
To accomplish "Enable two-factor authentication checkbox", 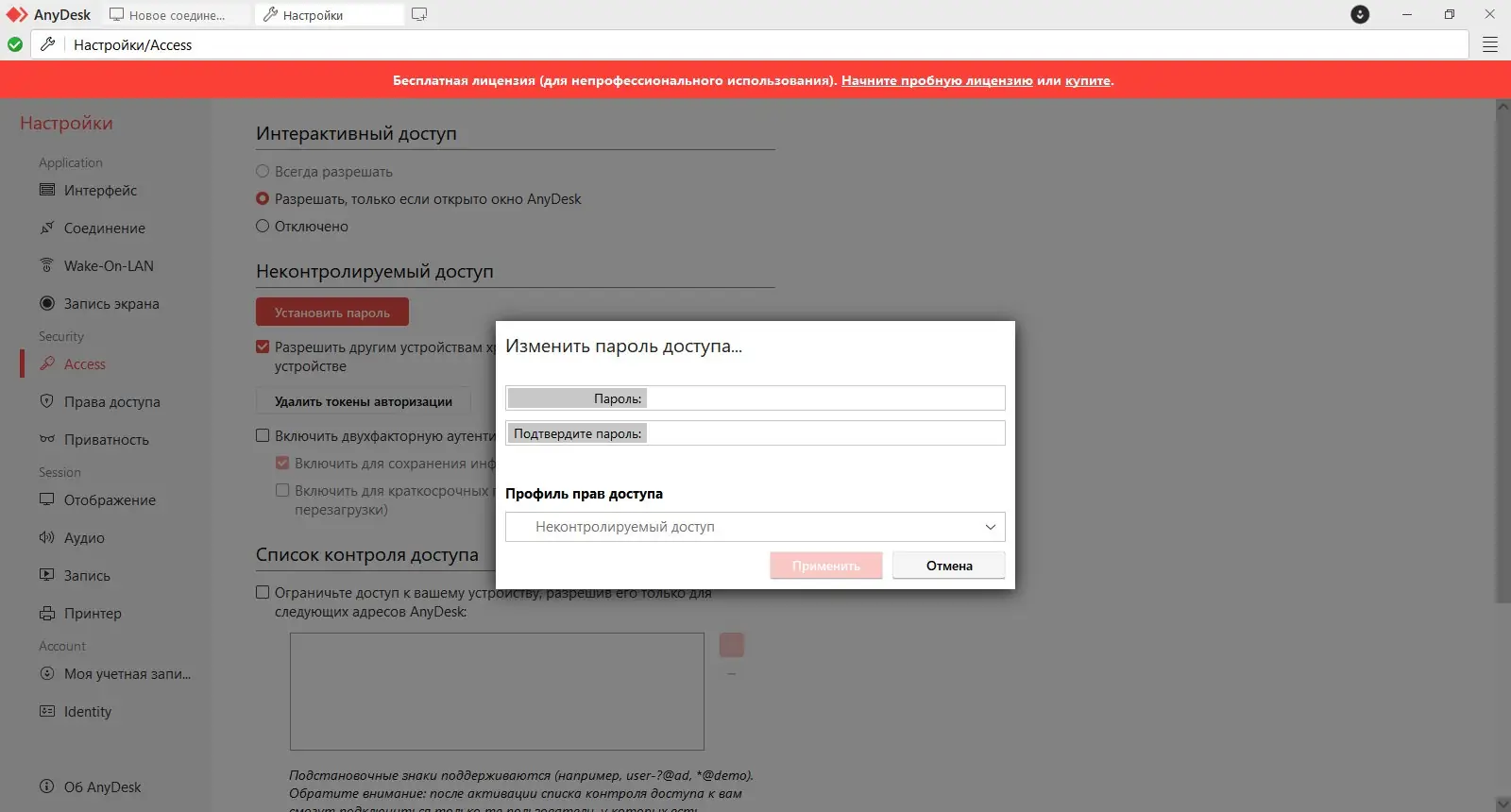I will click(263, 435).
